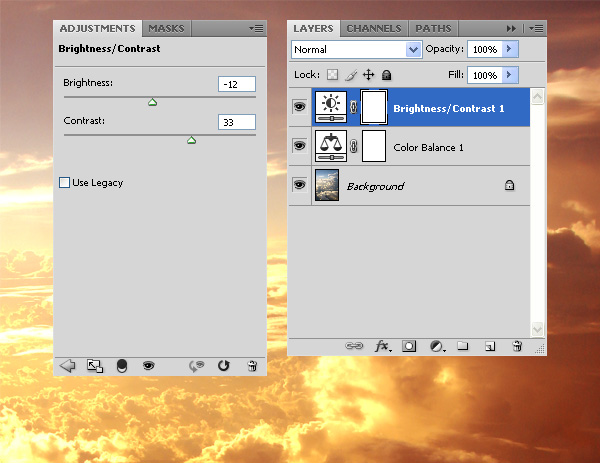The image size is (600, 463).
Task: Open Adjustments panel options menu
Action: click(256, 28)
